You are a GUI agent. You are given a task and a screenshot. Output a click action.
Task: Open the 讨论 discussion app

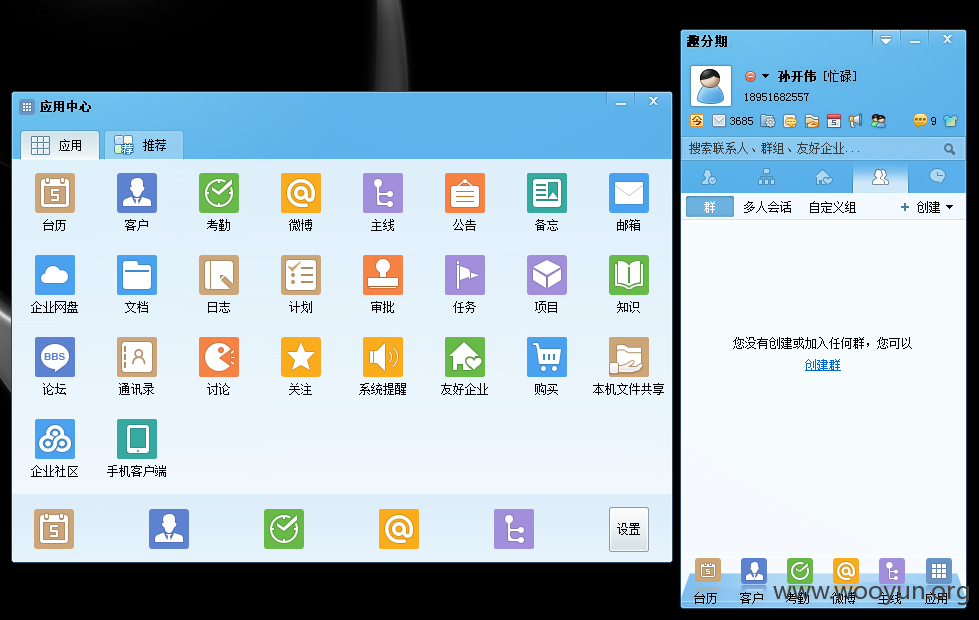[219, 357]
